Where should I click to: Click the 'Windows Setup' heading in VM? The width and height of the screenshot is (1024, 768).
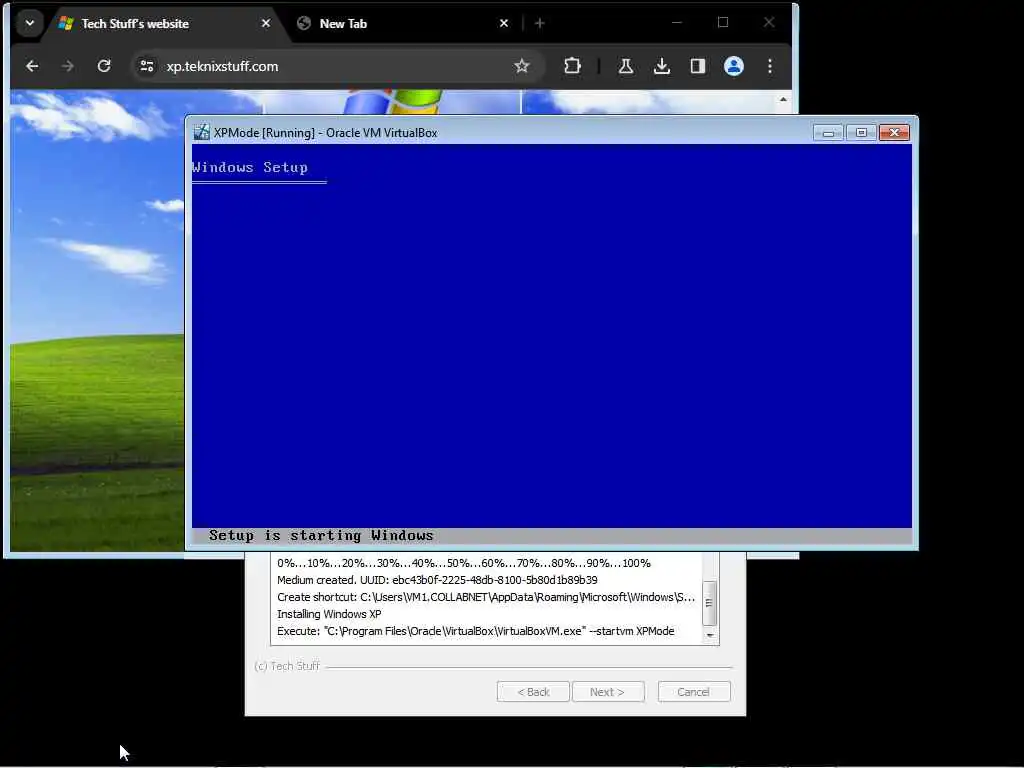250,167
